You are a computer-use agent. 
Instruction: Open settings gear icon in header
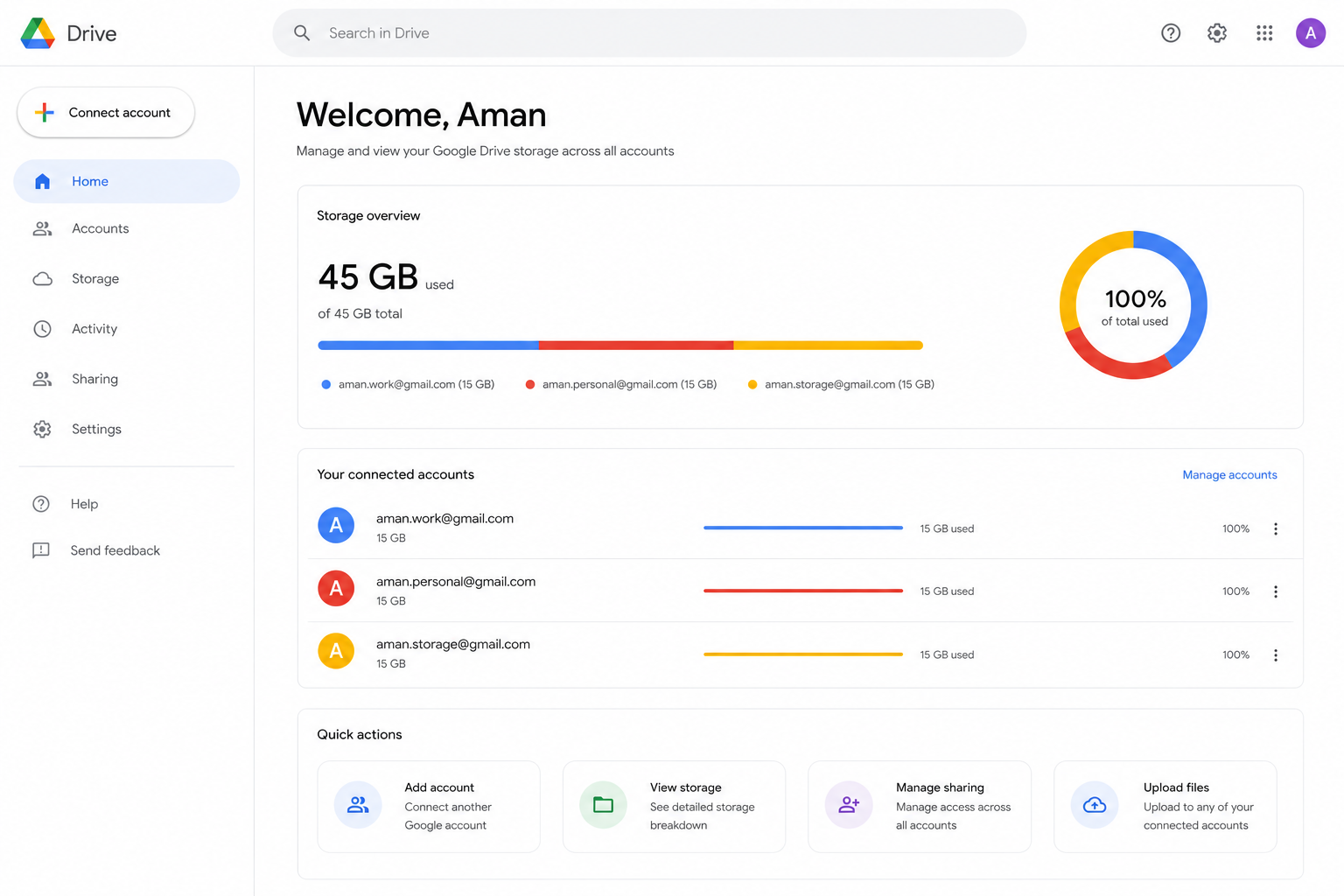point(1217,33)
